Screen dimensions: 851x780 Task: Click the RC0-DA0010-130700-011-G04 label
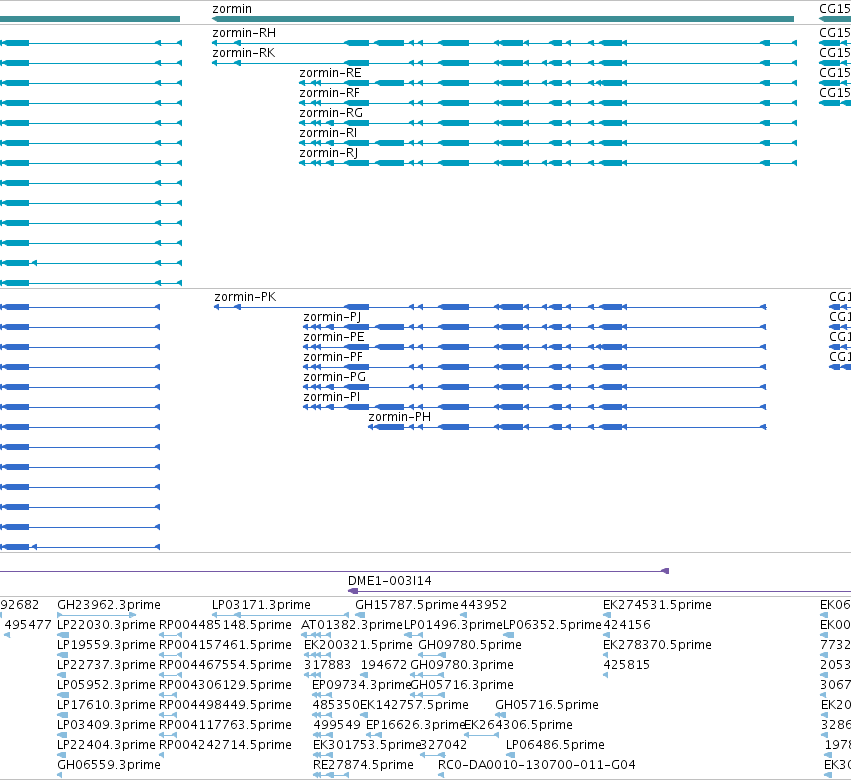click(537, 765)
